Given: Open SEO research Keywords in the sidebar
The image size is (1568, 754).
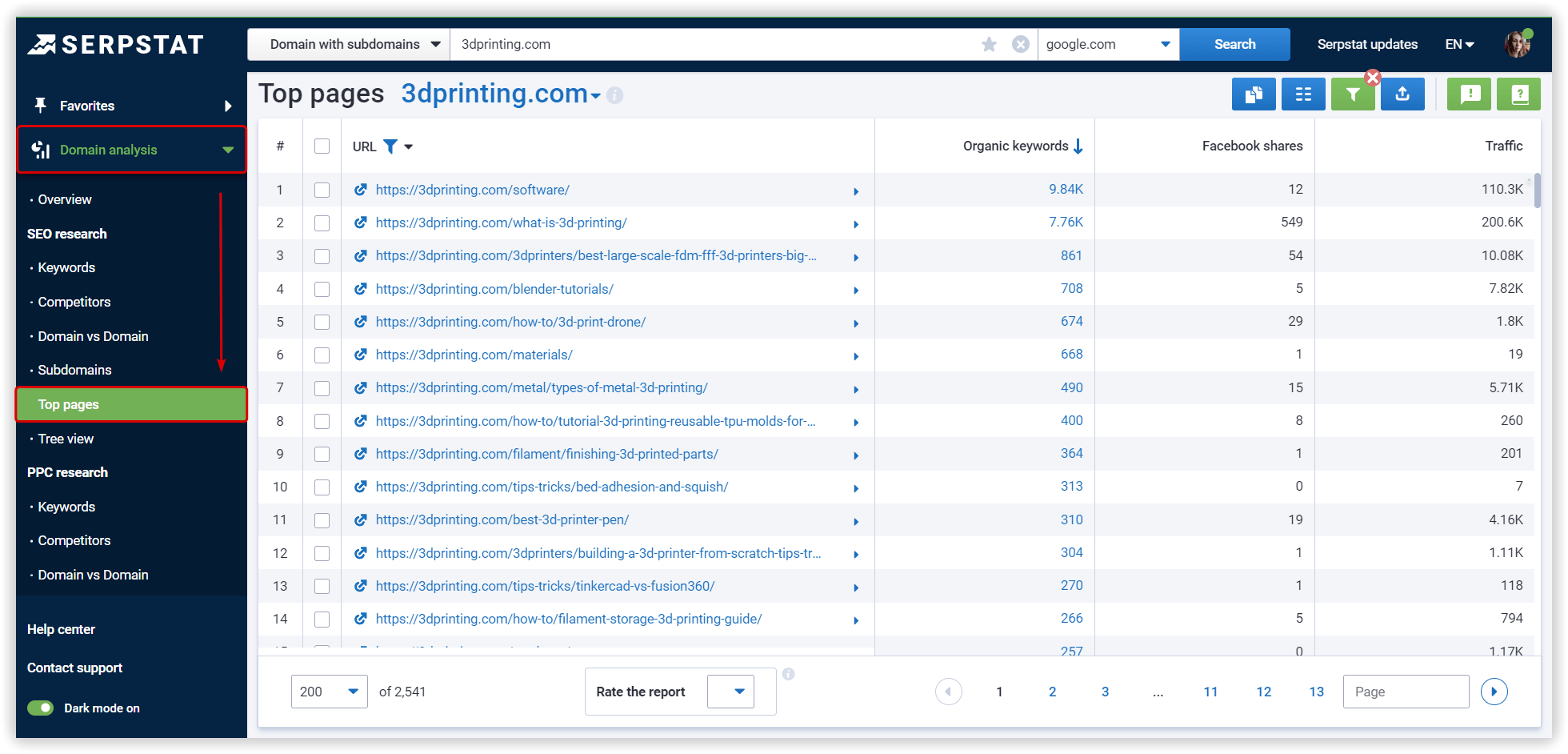Looking at the screenshot, I should 66,267.
